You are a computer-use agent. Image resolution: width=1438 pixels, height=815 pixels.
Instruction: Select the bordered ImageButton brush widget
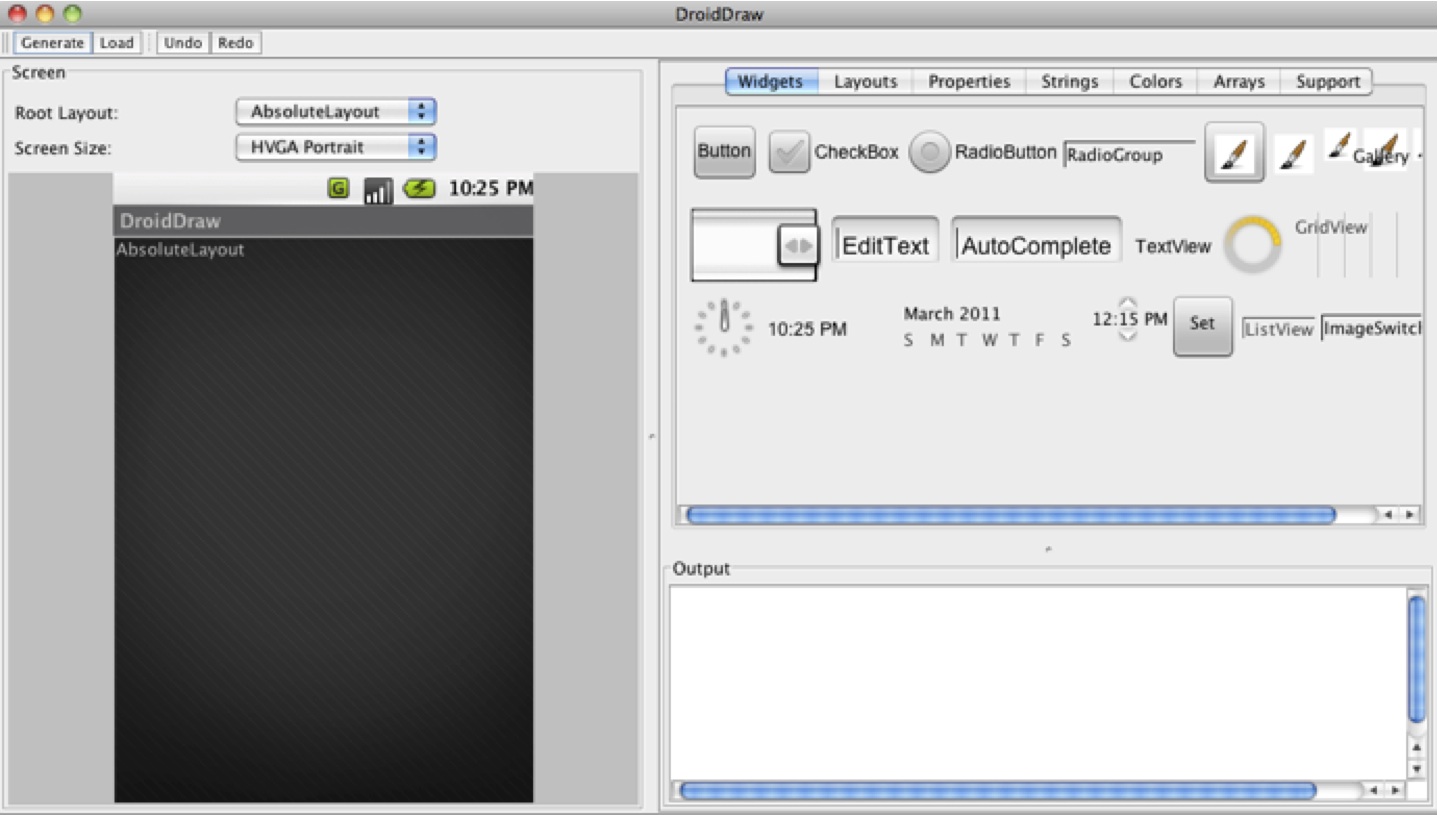pos(1234,152)
